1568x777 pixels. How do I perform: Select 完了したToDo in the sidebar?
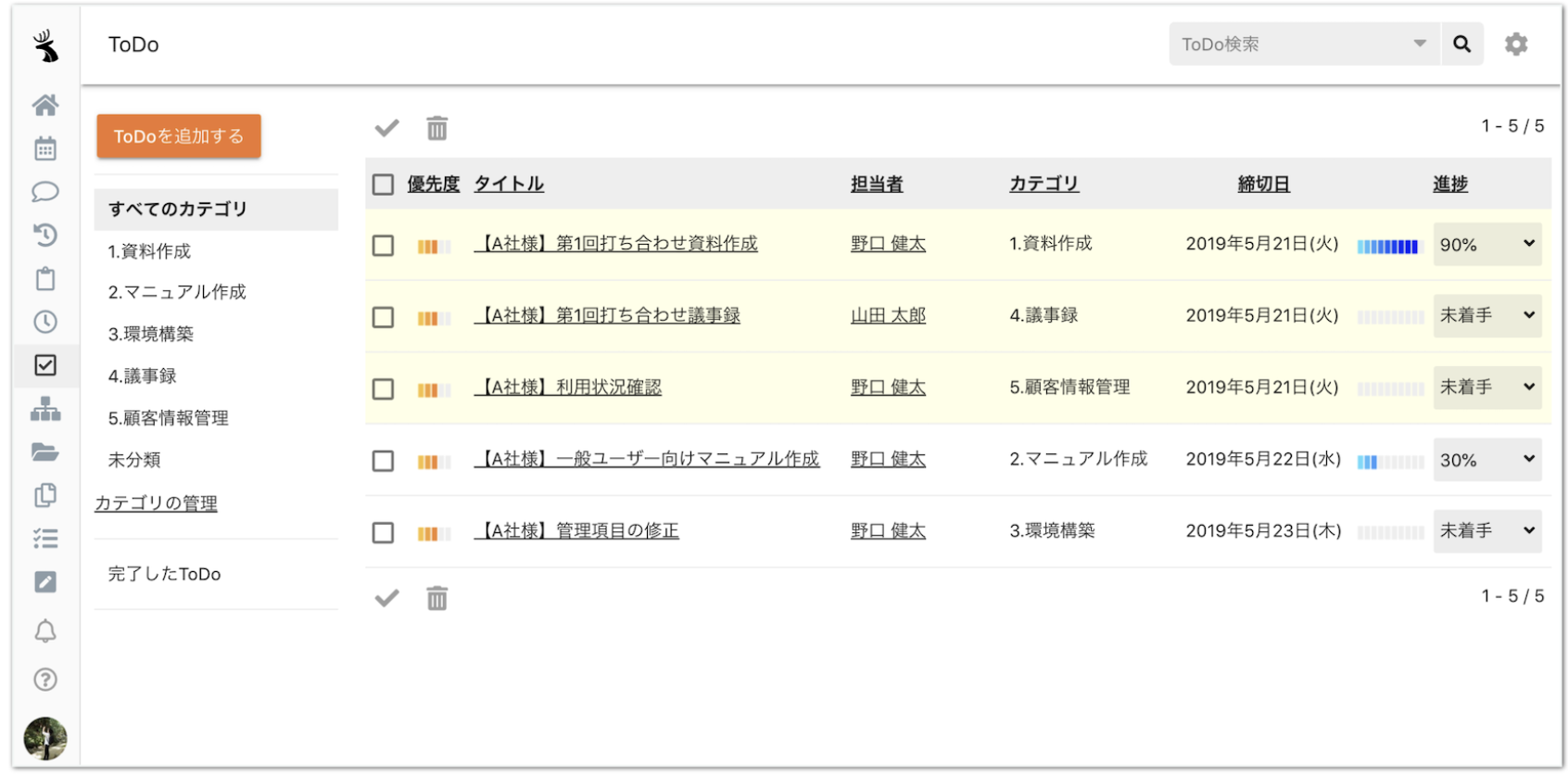point(164,574)
